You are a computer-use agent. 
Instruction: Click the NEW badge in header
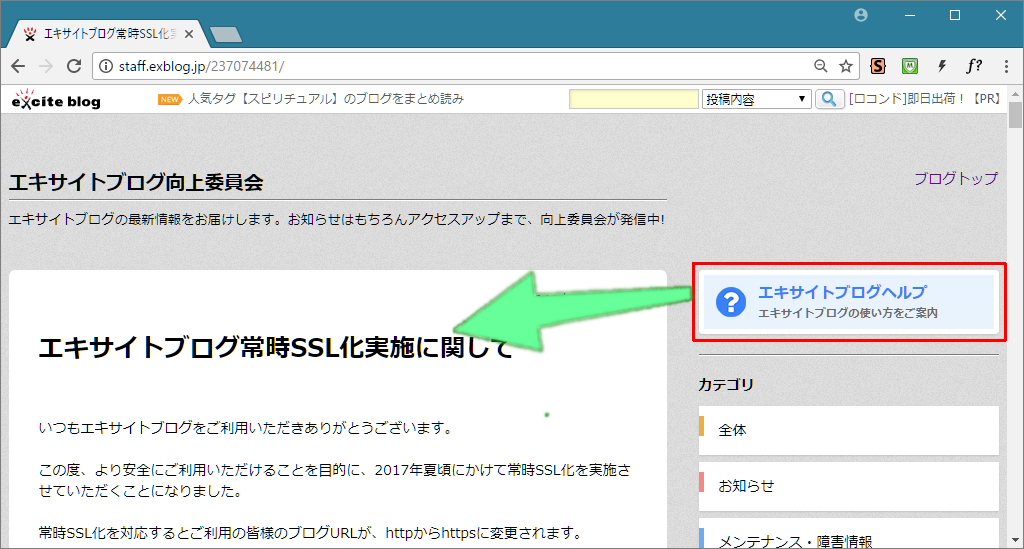click(x=170, y=99)
